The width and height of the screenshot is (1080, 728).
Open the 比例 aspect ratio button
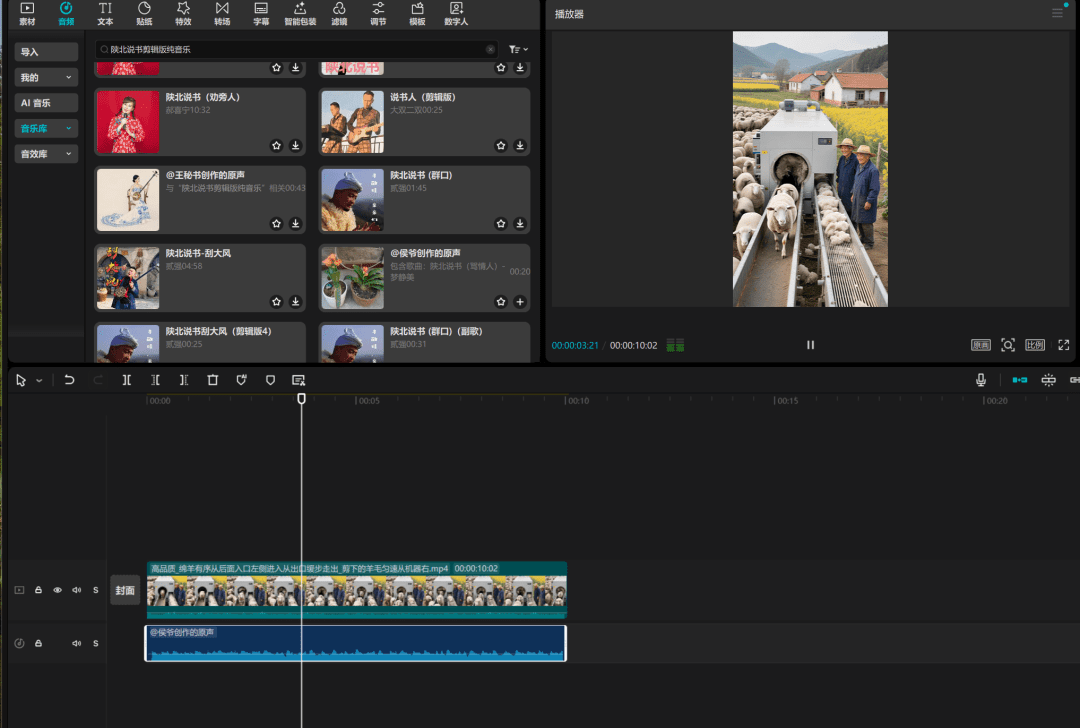point(1035,345)
